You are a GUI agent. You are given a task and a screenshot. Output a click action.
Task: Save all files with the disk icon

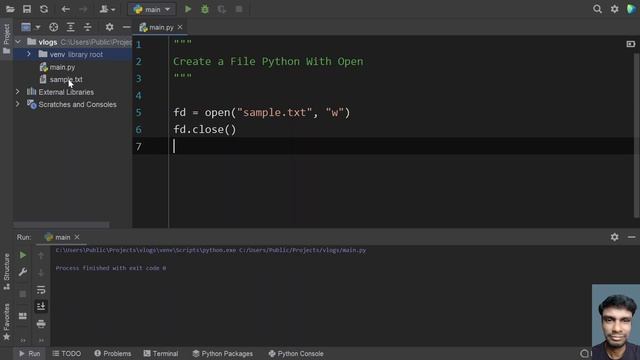click(x=27, y=9)
